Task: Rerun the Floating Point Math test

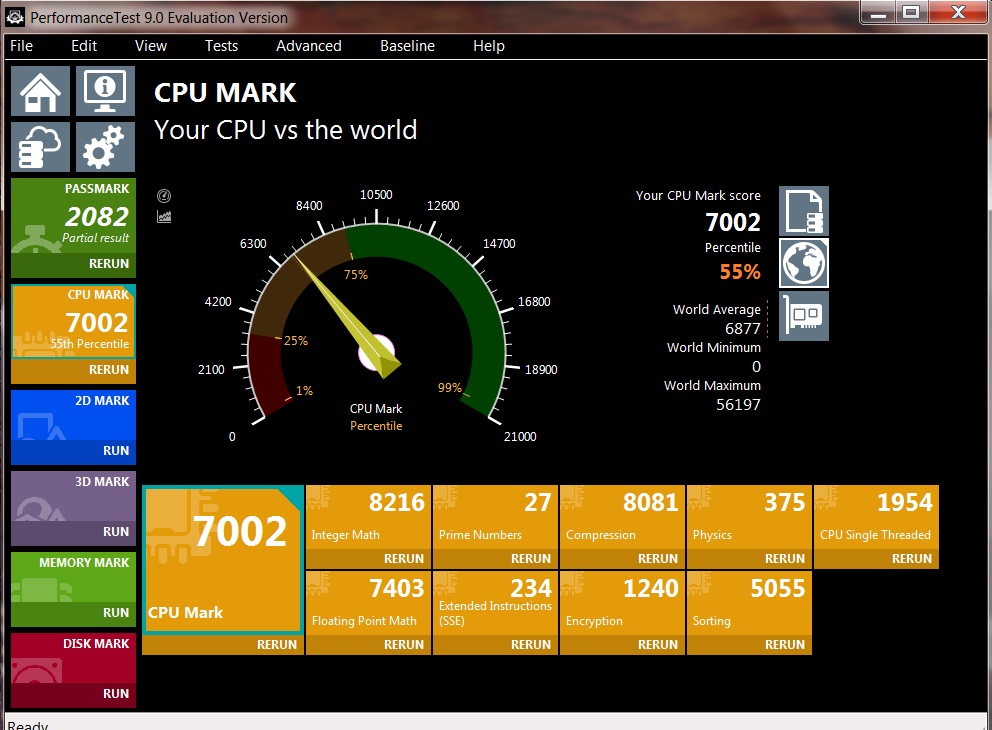Action: tap(368, 645)
